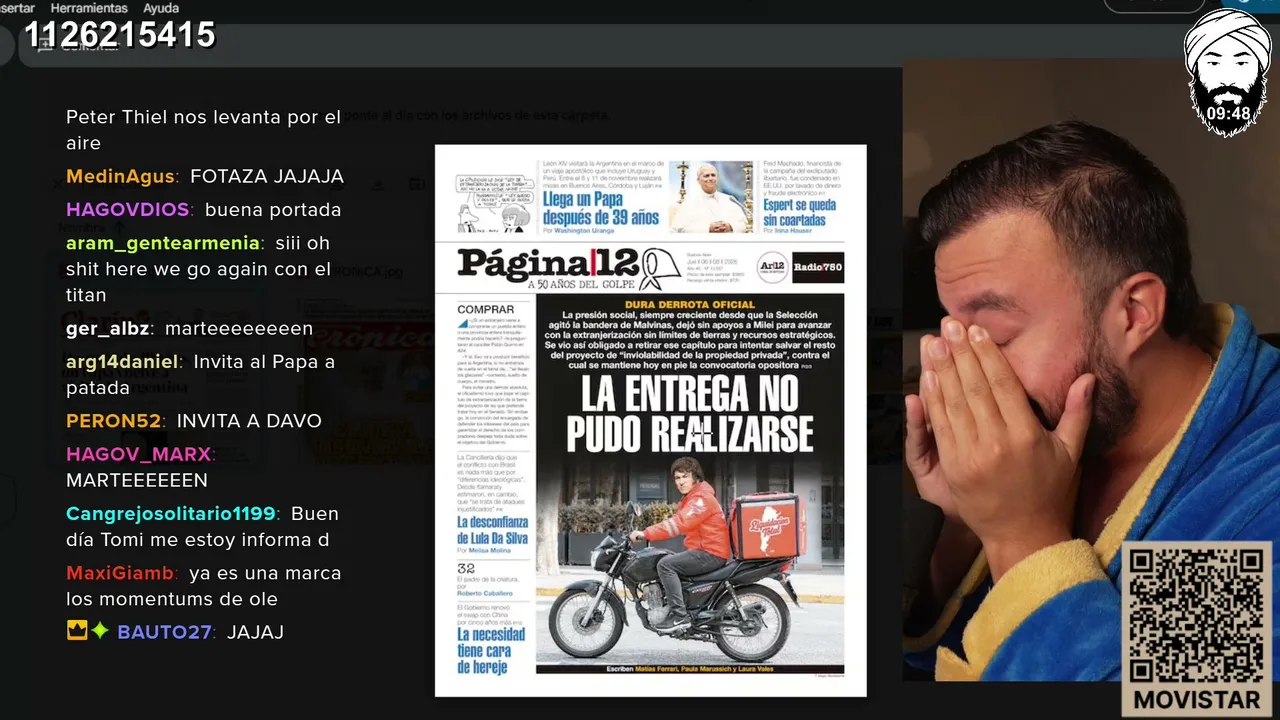Click chat username BAUTO27
1280x720 pixels.
[x=165, y=632]
